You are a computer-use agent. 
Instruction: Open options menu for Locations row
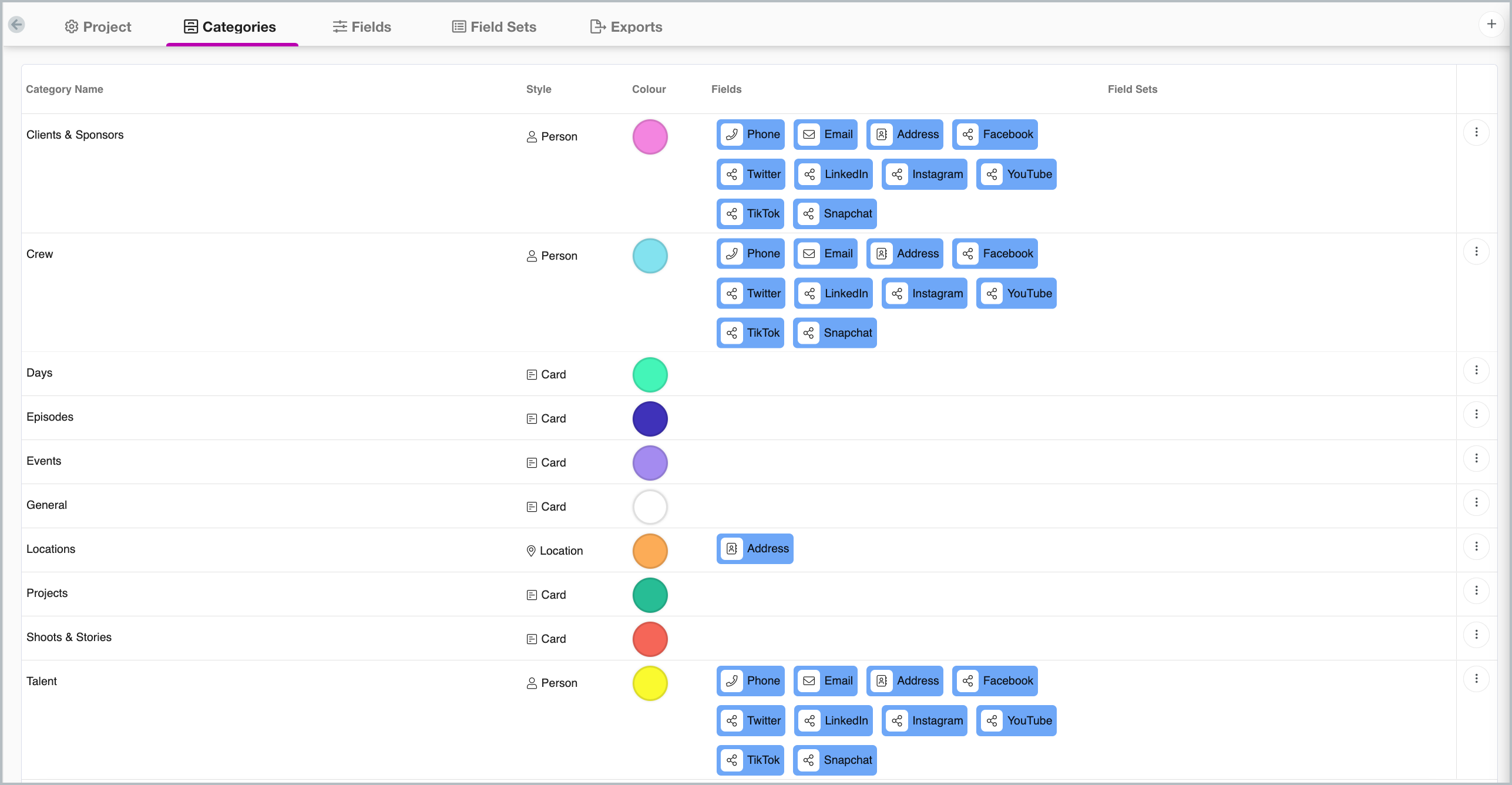[x=1476, y=546]
